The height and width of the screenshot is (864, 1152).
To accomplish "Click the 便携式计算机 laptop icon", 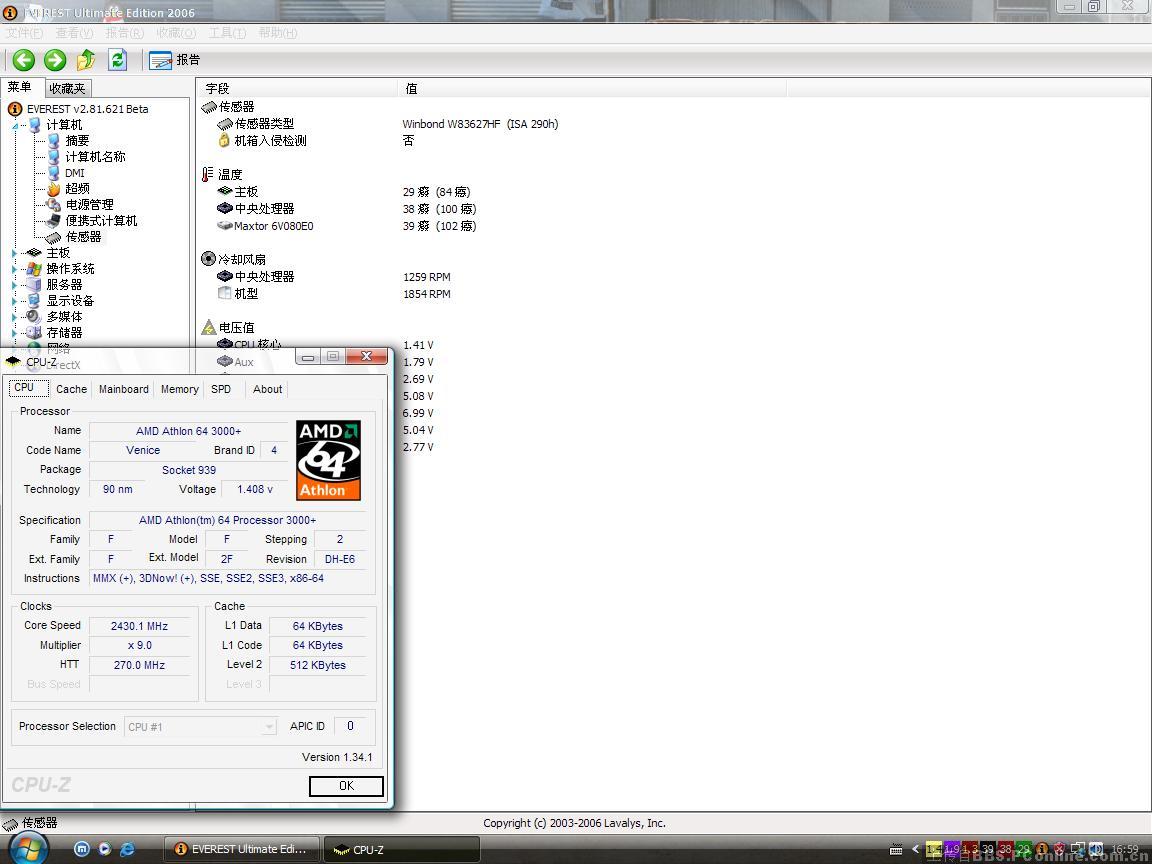I will pyautogui.click(x=54, y=220).
